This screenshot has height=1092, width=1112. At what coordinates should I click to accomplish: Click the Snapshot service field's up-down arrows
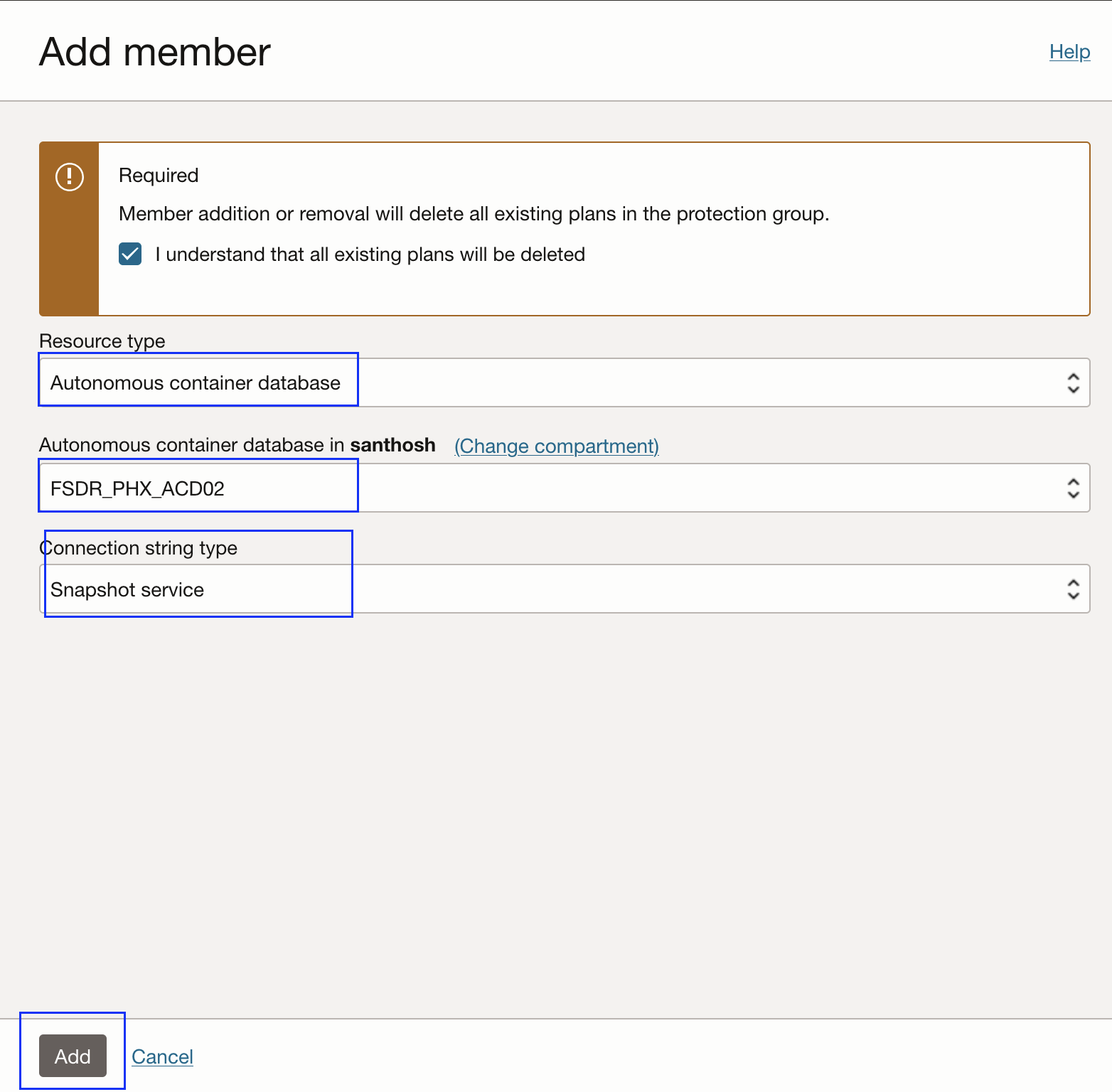pos(1073,589)
